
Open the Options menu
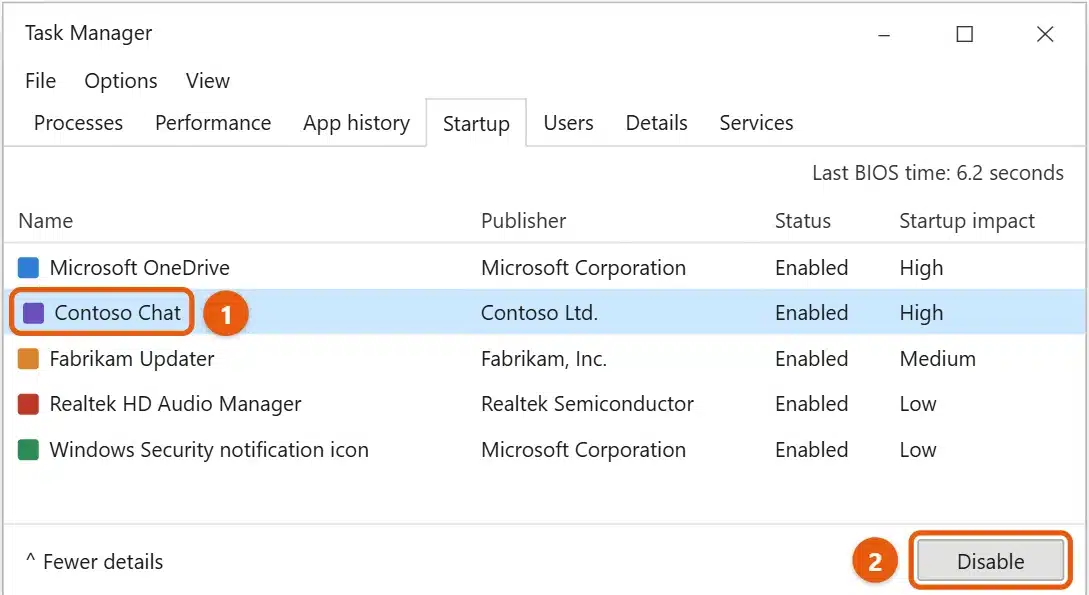coord(121,81)
